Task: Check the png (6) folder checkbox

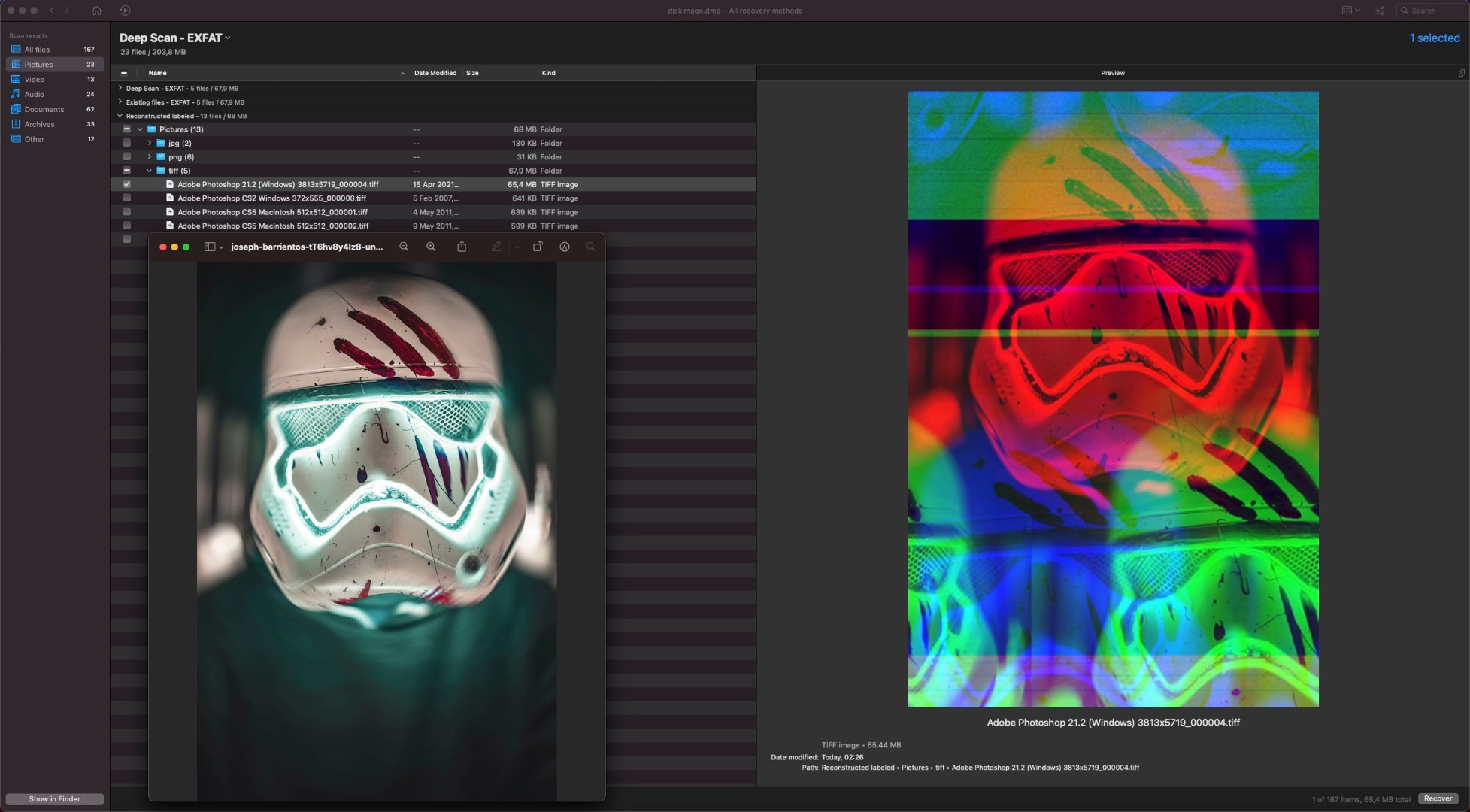Action: [126, 157]
